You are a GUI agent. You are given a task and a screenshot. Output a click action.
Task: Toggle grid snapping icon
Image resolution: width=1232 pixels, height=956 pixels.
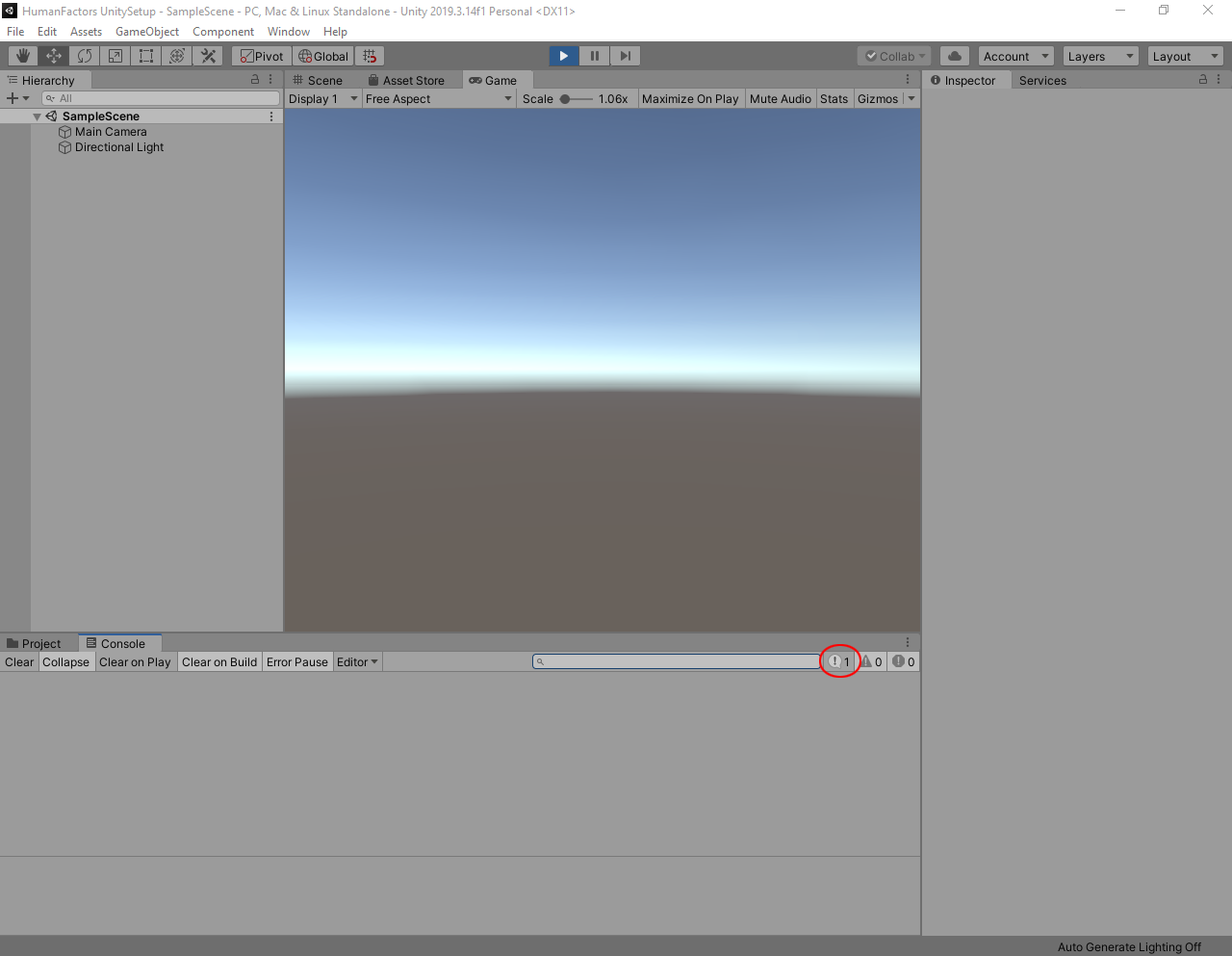370,56
